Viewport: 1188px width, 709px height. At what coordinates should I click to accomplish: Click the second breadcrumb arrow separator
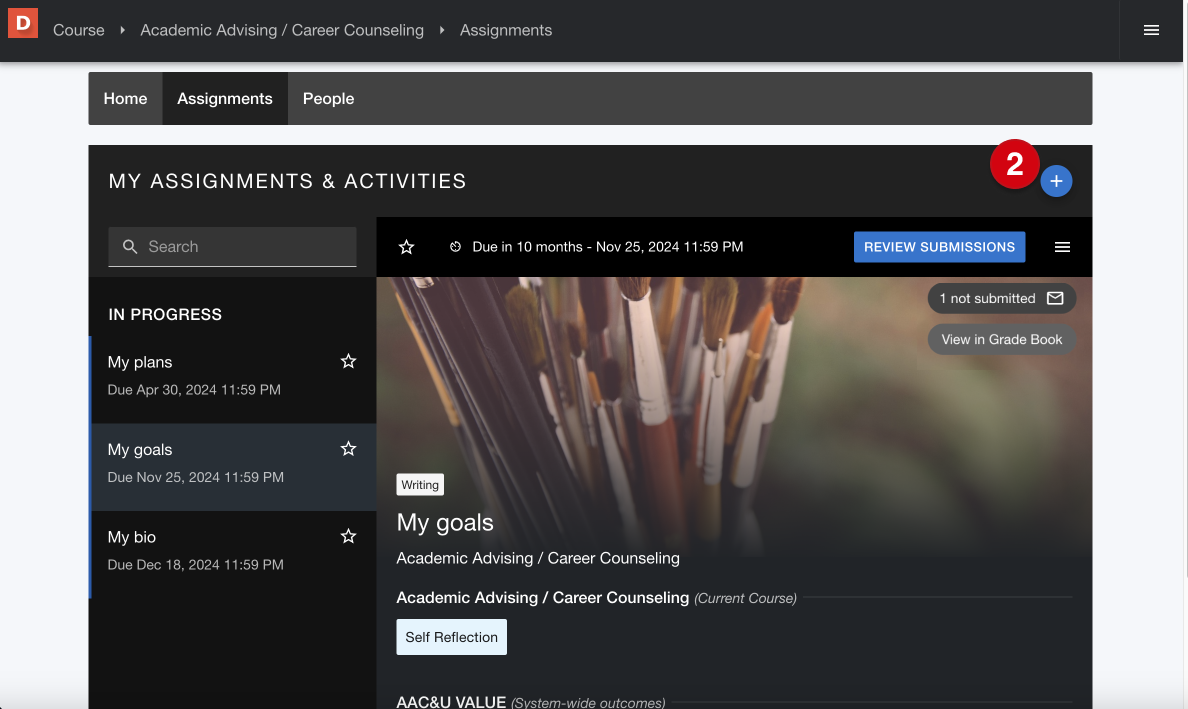(x=442, y=30)
